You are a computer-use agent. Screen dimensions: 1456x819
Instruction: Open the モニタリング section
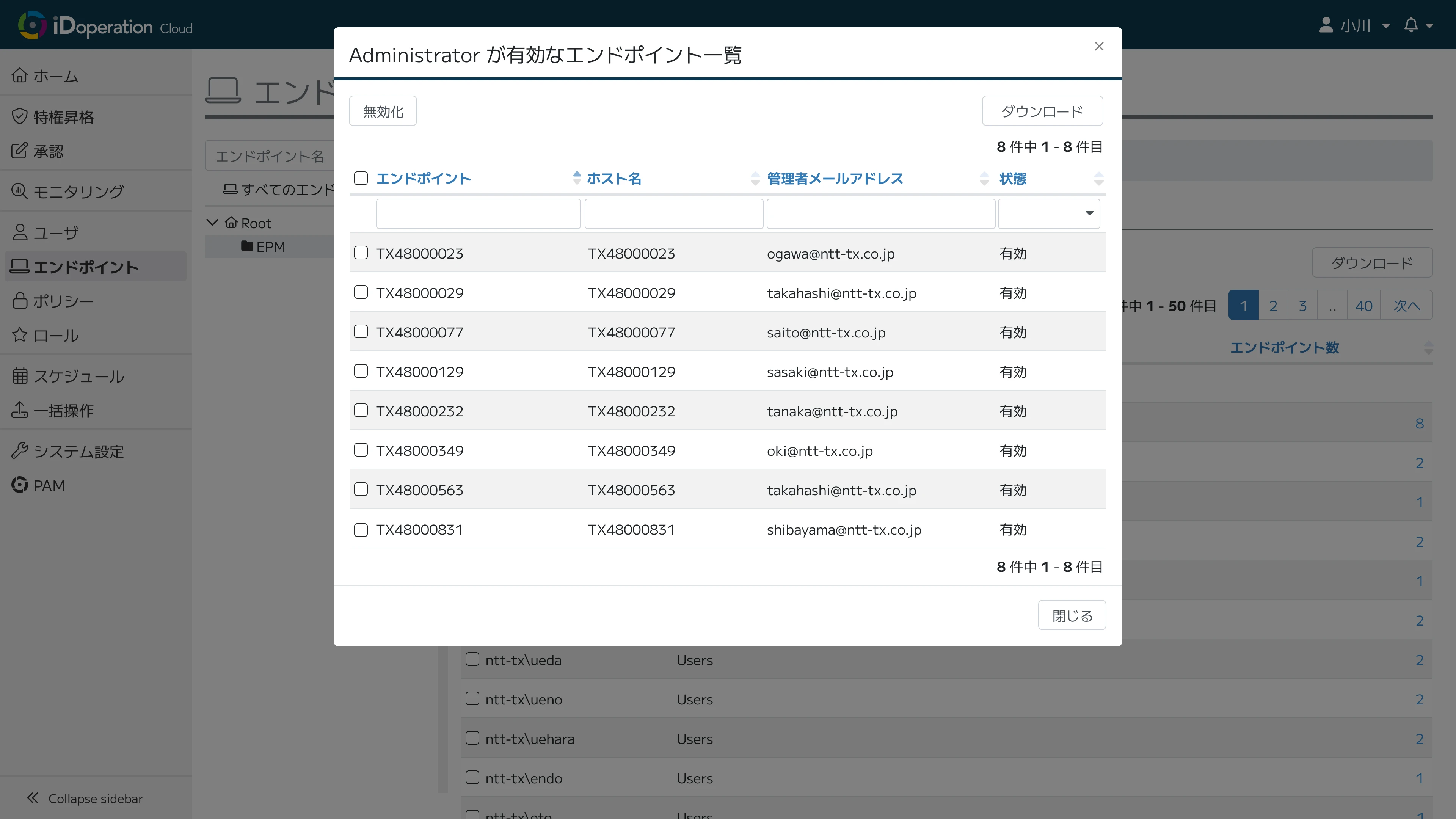tap(78, 191)
